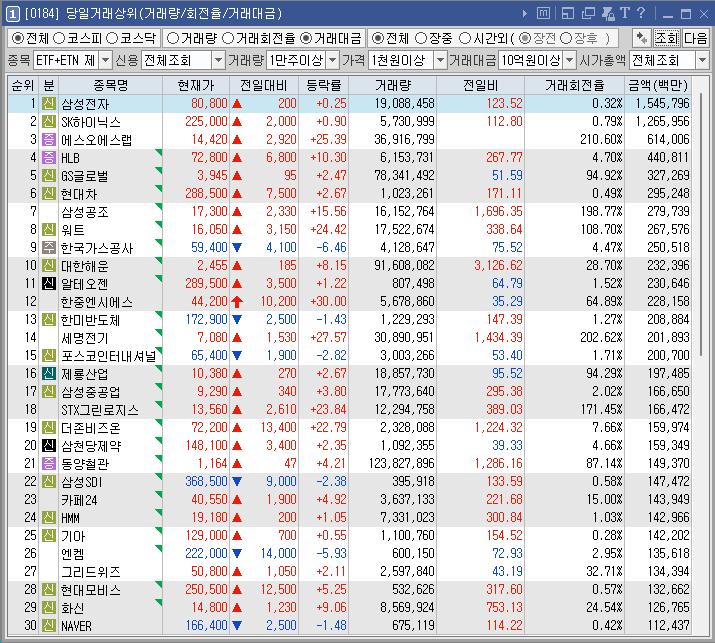Sort by the 거래회전율 column header
This screenshot has height=643, width=715.
(574, 85)
